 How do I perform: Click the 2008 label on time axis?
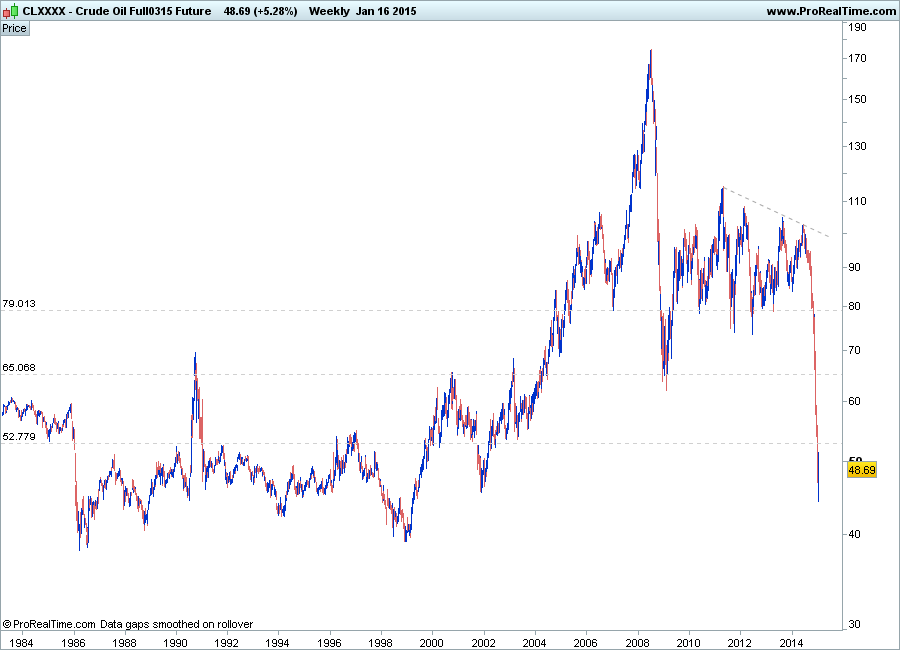coord(637,643)
